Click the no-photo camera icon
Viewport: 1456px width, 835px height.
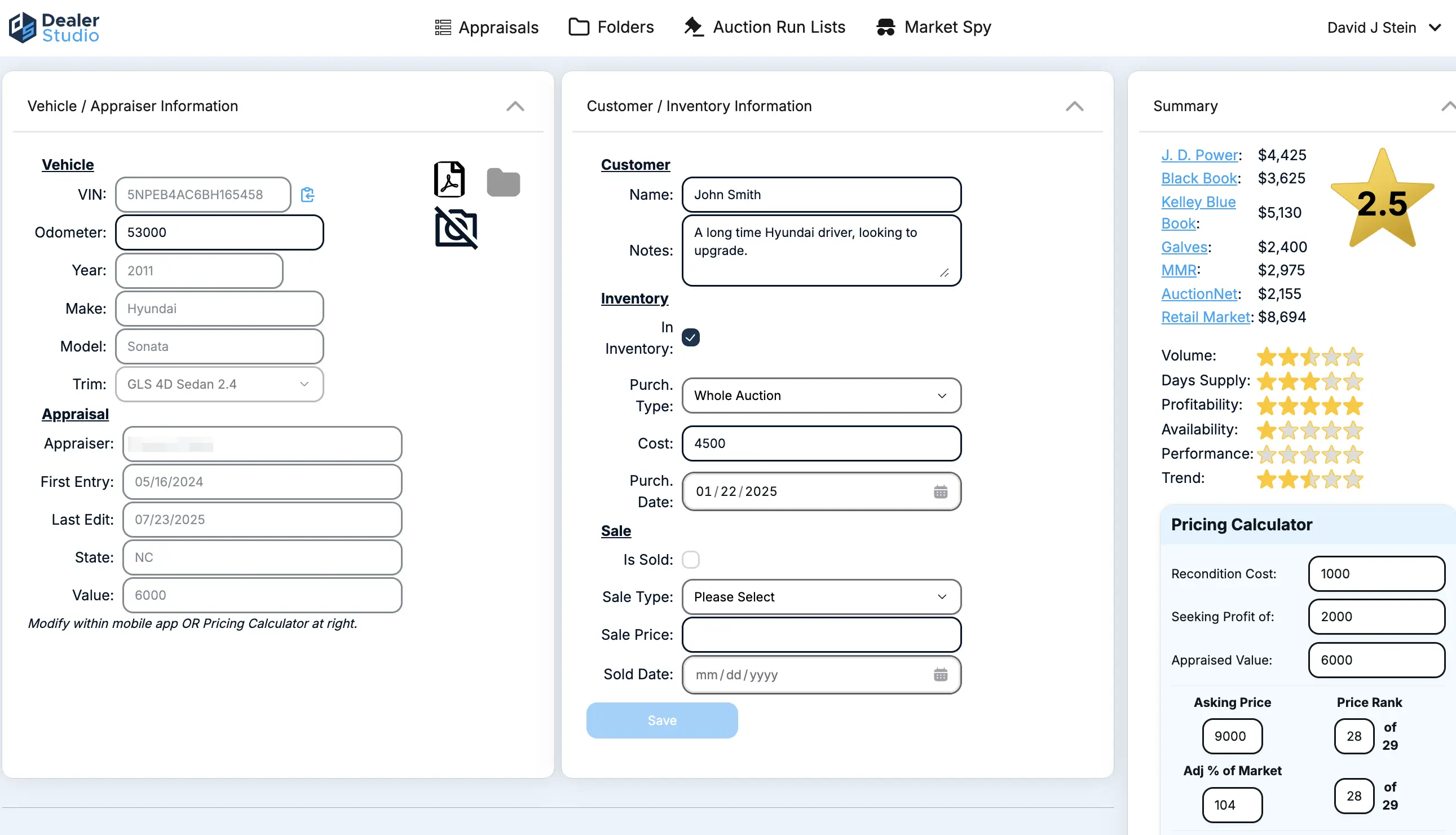coord(456,228)
